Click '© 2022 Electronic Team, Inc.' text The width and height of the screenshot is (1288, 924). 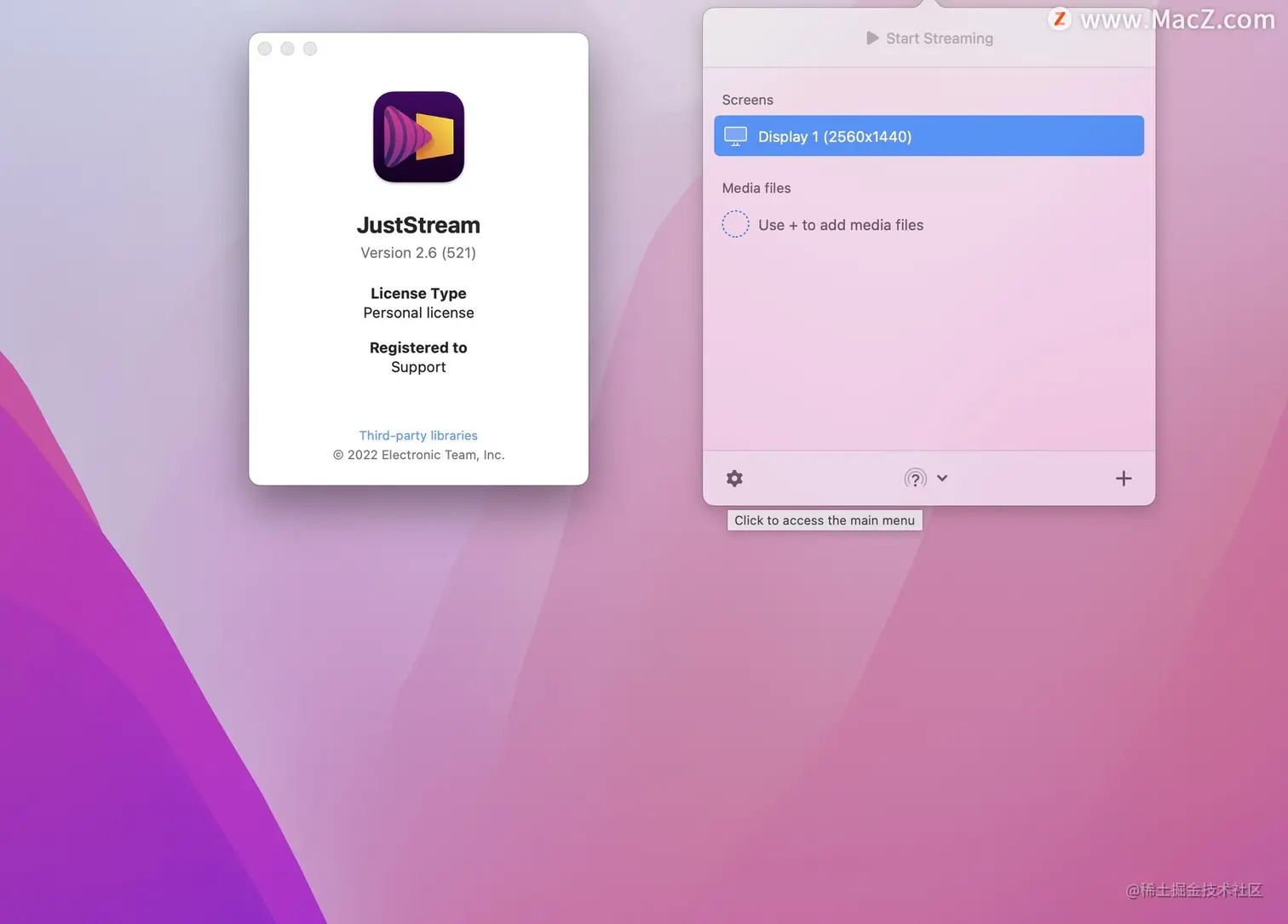(418, 455)
